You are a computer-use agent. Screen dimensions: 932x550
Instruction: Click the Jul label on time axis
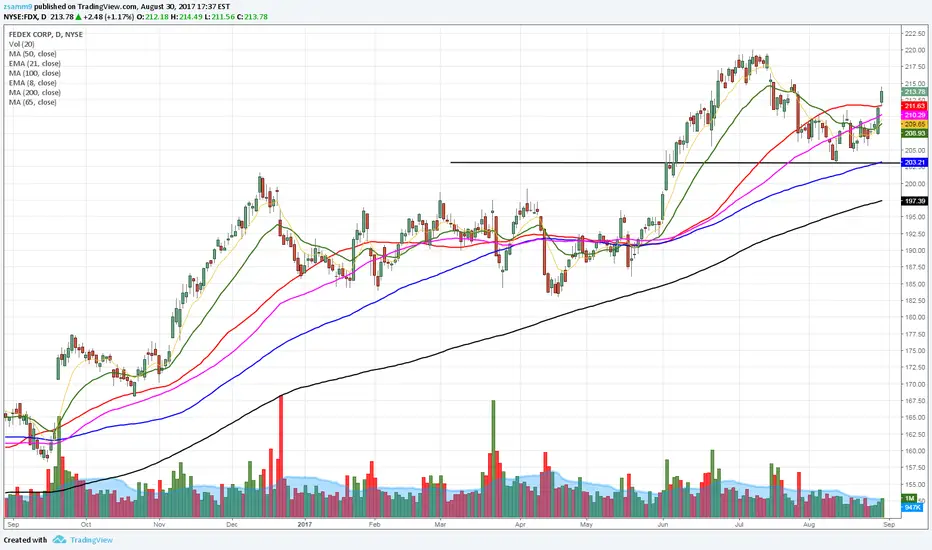point(739,524)
